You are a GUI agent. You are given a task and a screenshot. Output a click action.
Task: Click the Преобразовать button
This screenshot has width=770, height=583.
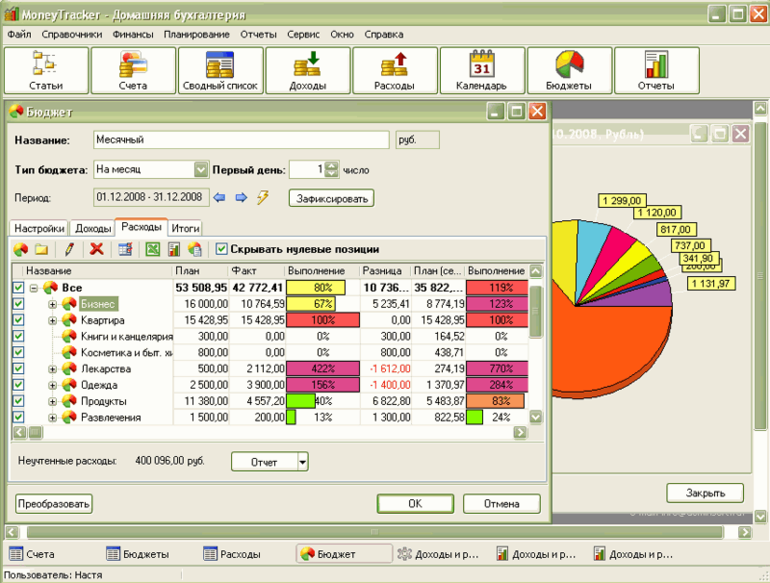(x=54, y=504)
